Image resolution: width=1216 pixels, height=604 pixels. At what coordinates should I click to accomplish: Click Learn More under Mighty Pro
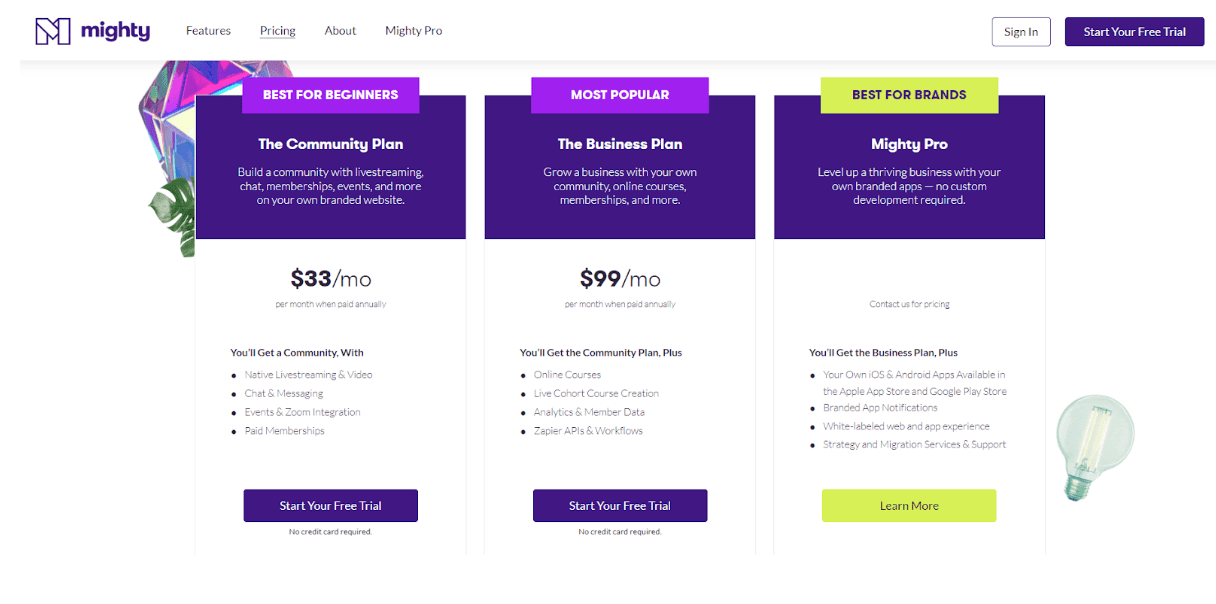(908, 505)
